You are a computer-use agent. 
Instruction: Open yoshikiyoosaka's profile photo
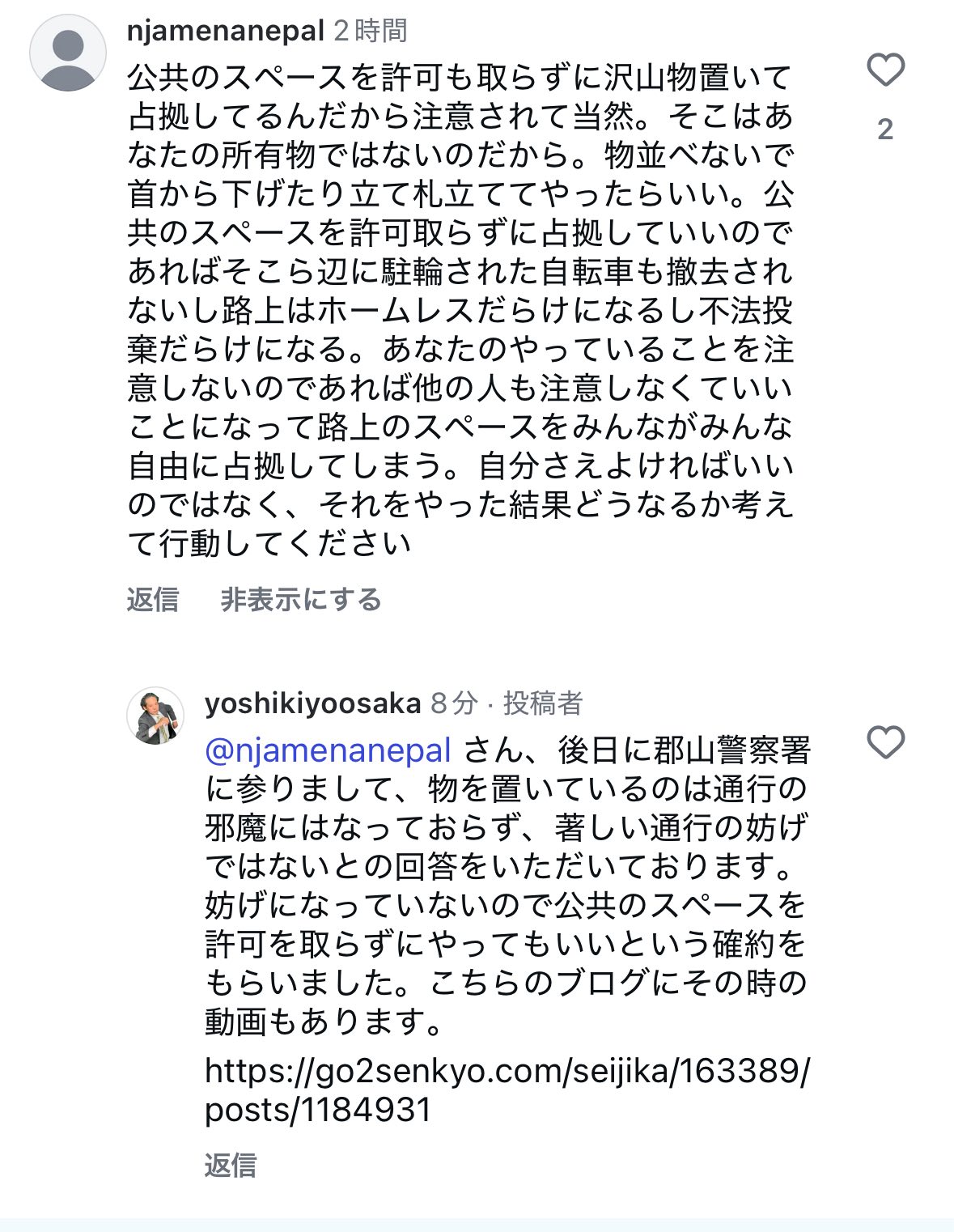coord(155,716)
